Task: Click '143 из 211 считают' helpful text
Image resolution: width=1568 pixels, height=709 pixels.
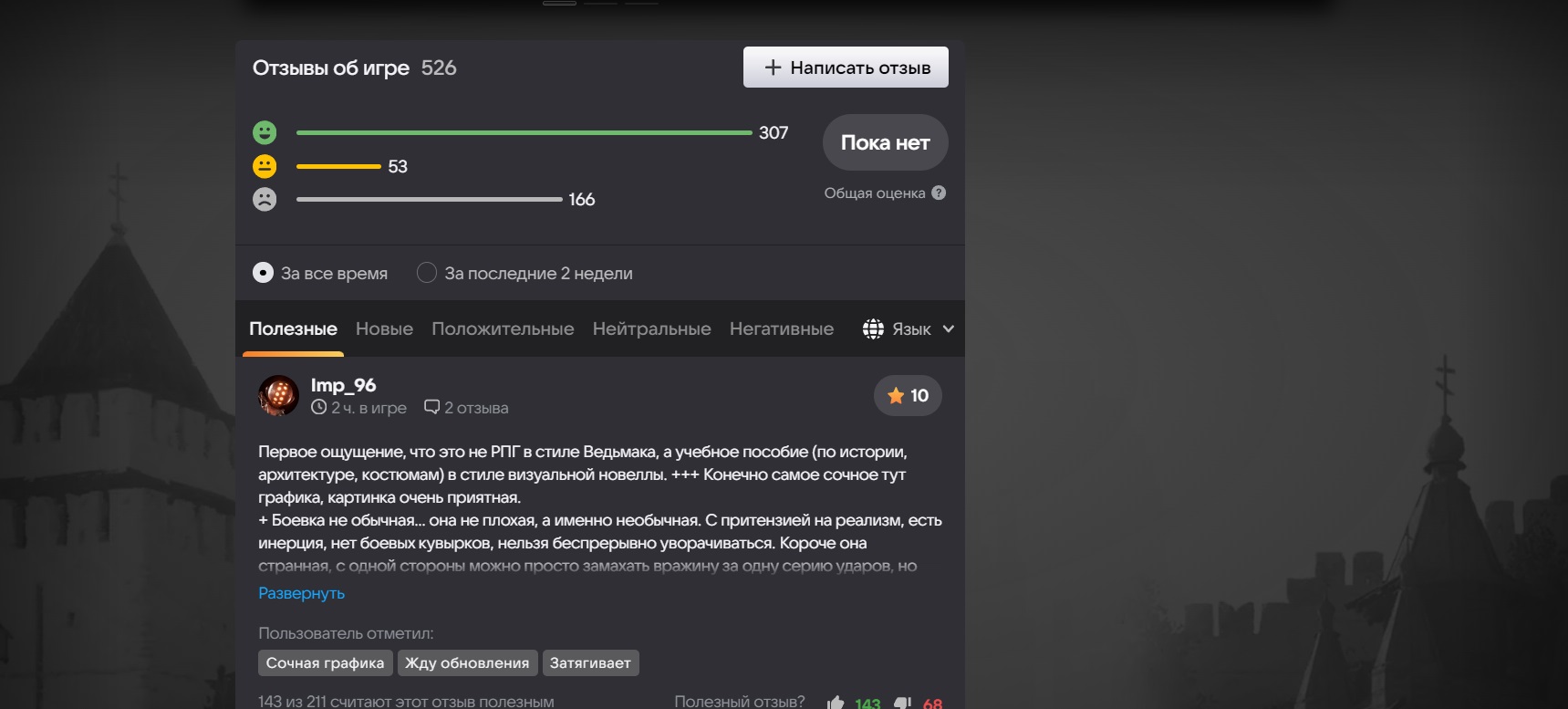Action: tap(406, 702)
